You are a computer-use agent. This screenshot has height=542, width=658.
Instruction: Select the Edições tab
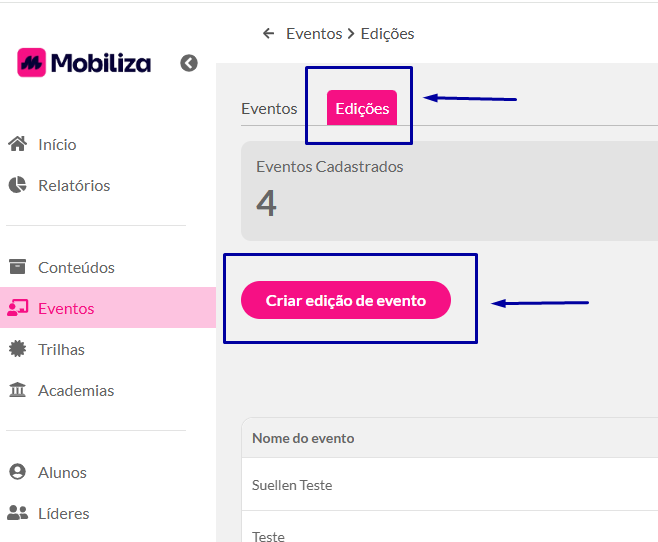tap(362, 108)
